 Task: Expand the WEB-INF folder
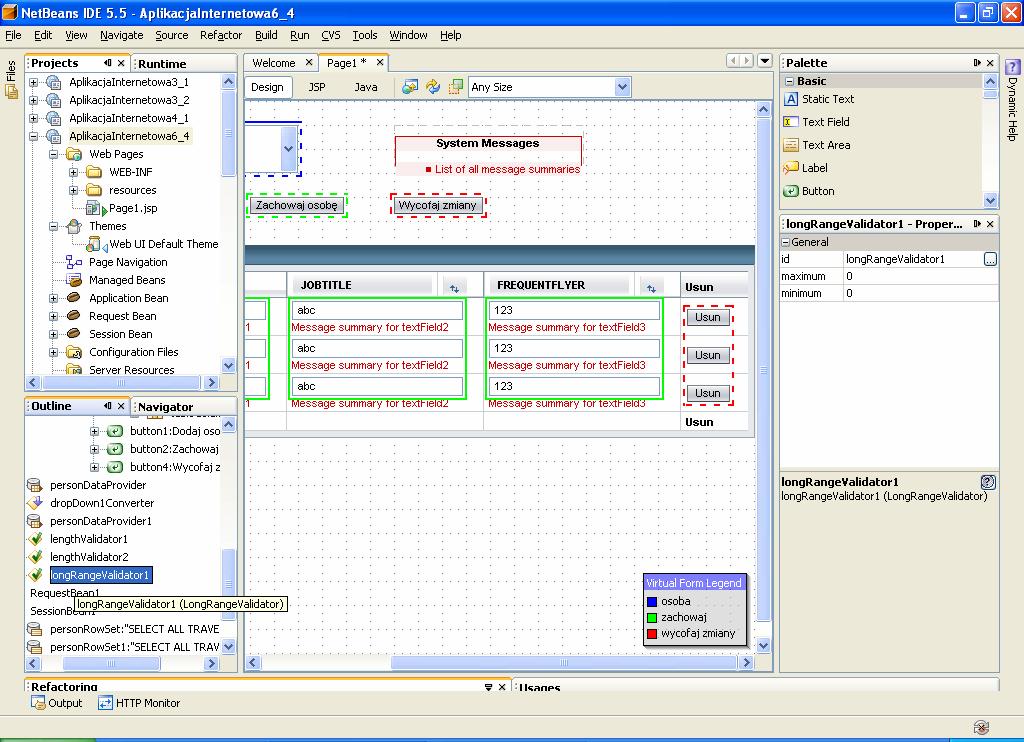74,172
